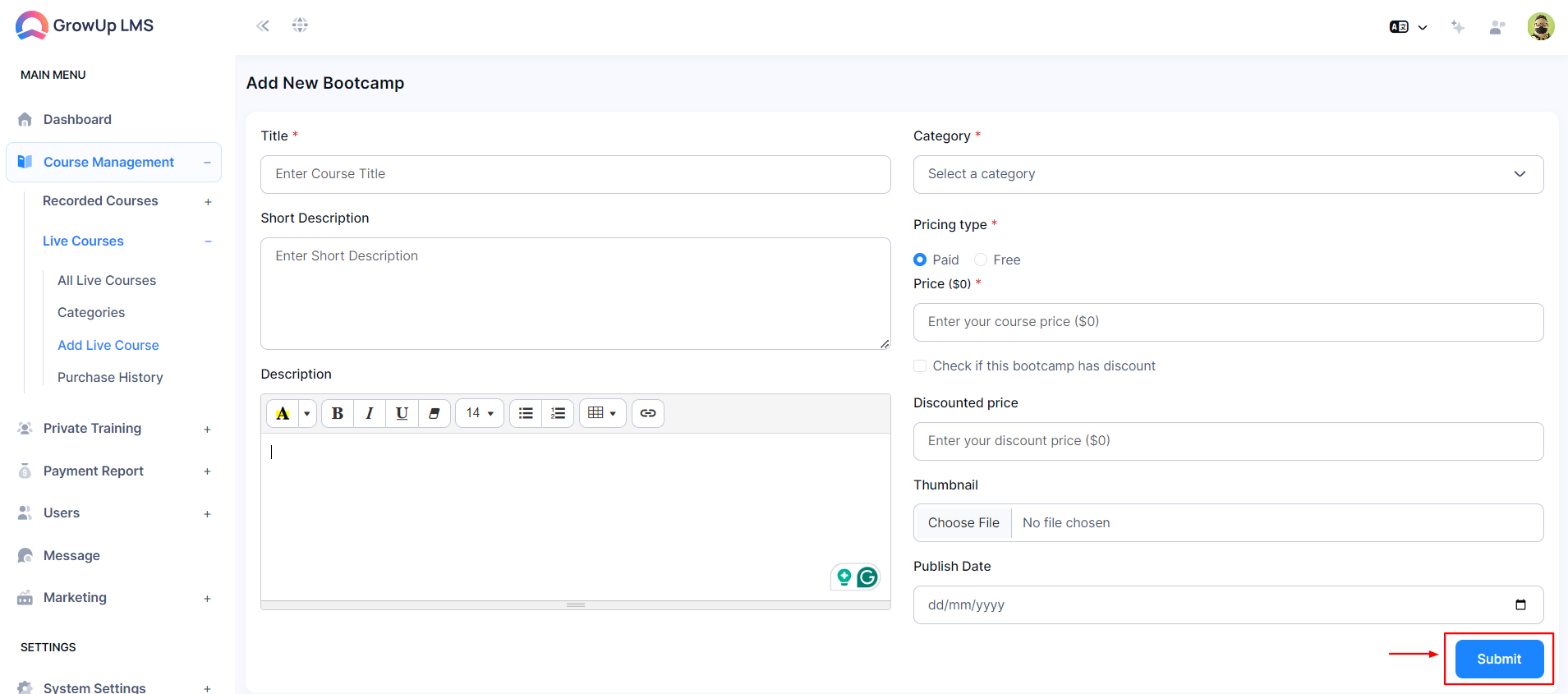Focus the Enter Course Title field
This screenshot has width=1568, height=694.
coord(576,174)
